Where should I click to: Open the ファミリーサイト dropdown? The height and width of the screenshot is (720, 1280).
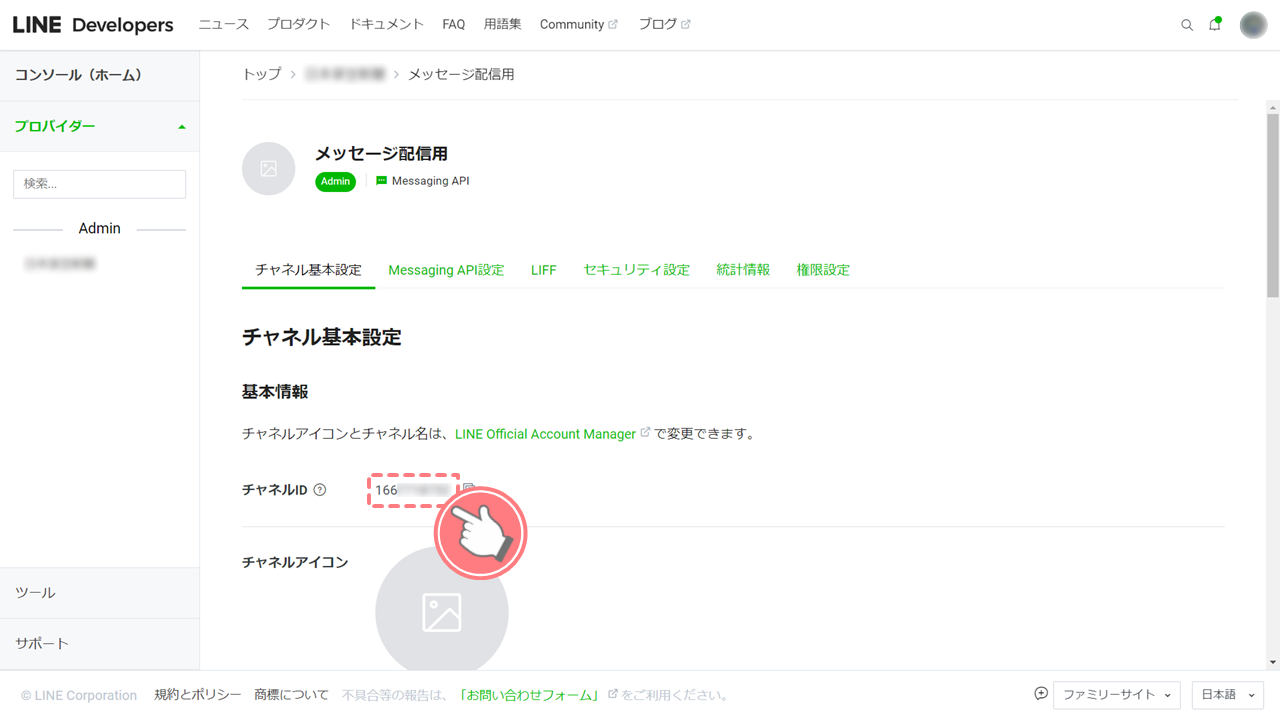tap(1116, 695)
